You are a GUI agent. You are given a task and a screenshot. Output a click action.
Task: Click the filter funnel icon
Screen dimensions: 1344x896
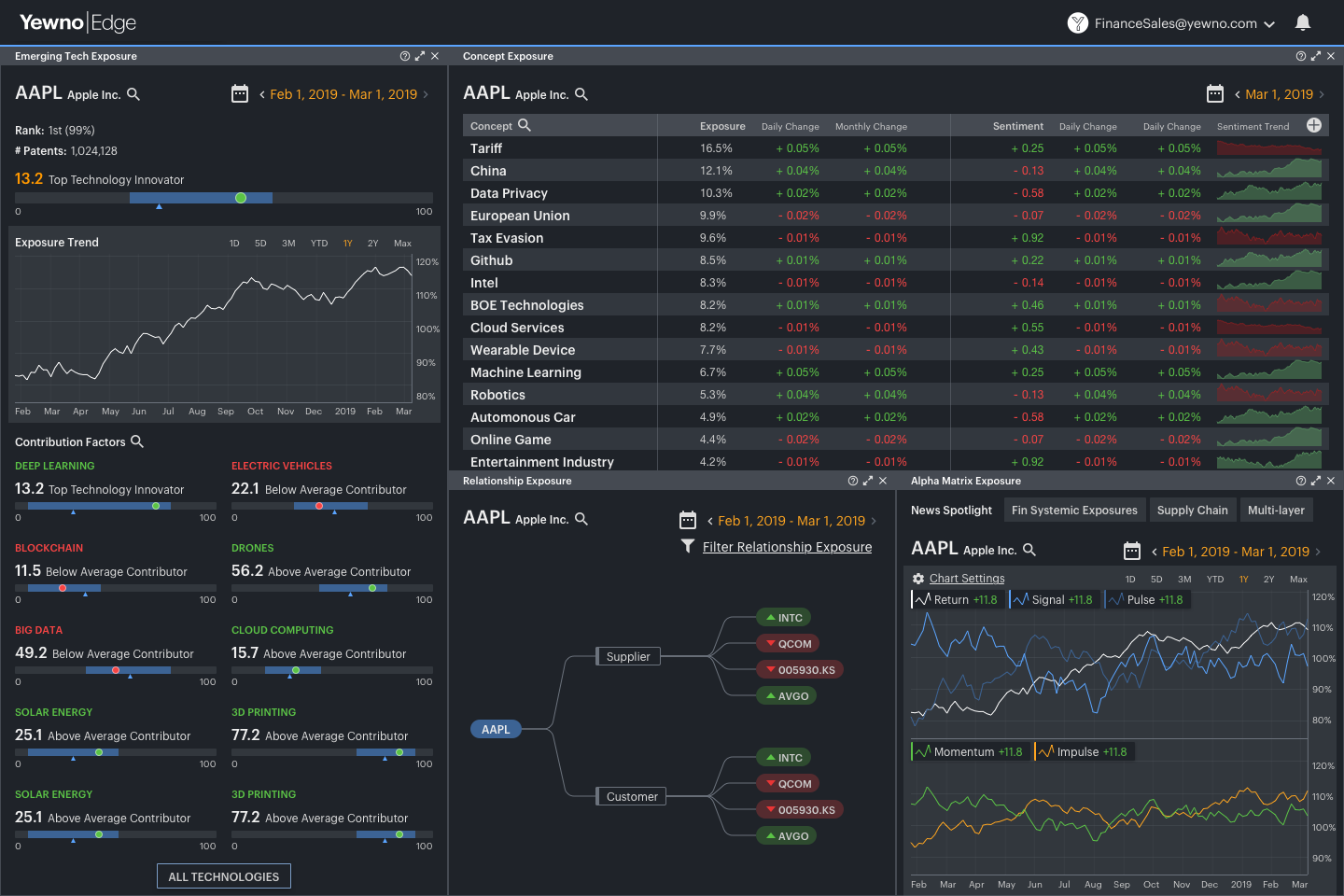[688, 546]
